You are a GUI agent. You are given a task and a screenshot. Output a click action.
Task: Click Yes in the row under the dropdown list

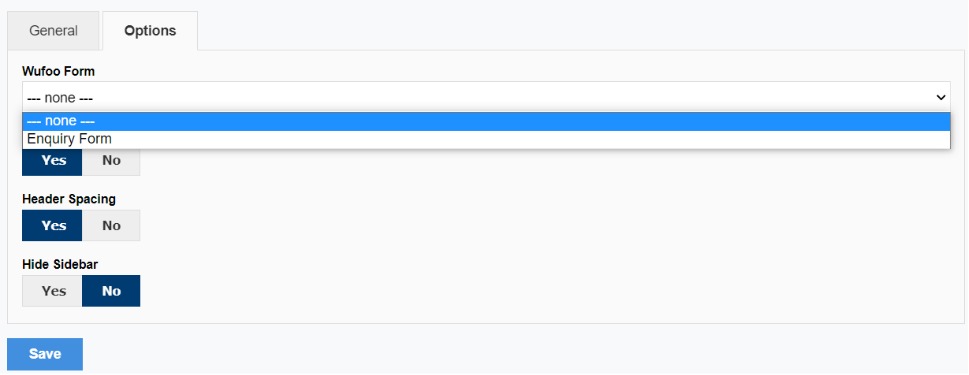click(52, 161)
